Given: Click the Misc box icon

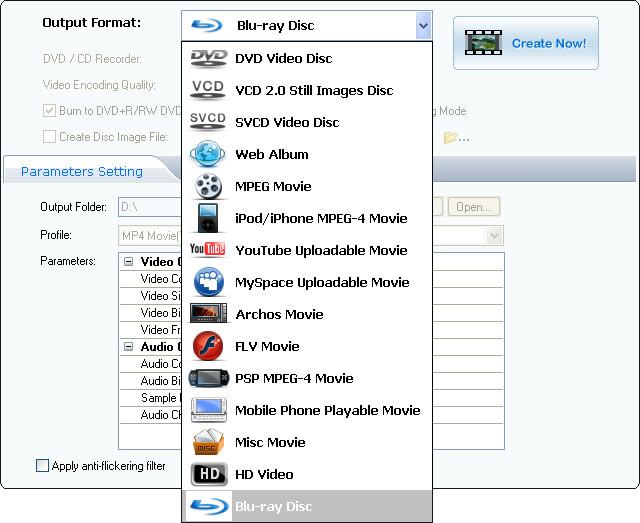Looking at the screenshot, I should click(x=208, y=442).
